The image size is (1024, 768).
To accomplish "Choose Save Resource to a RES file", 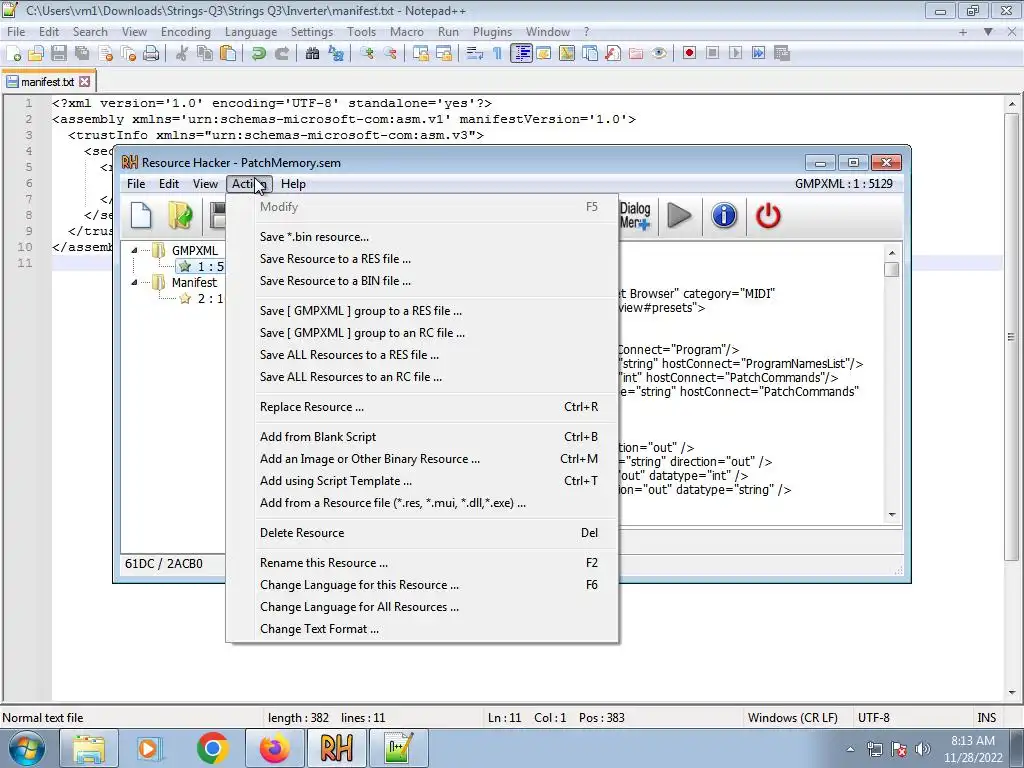I will [x=423, y=259].
